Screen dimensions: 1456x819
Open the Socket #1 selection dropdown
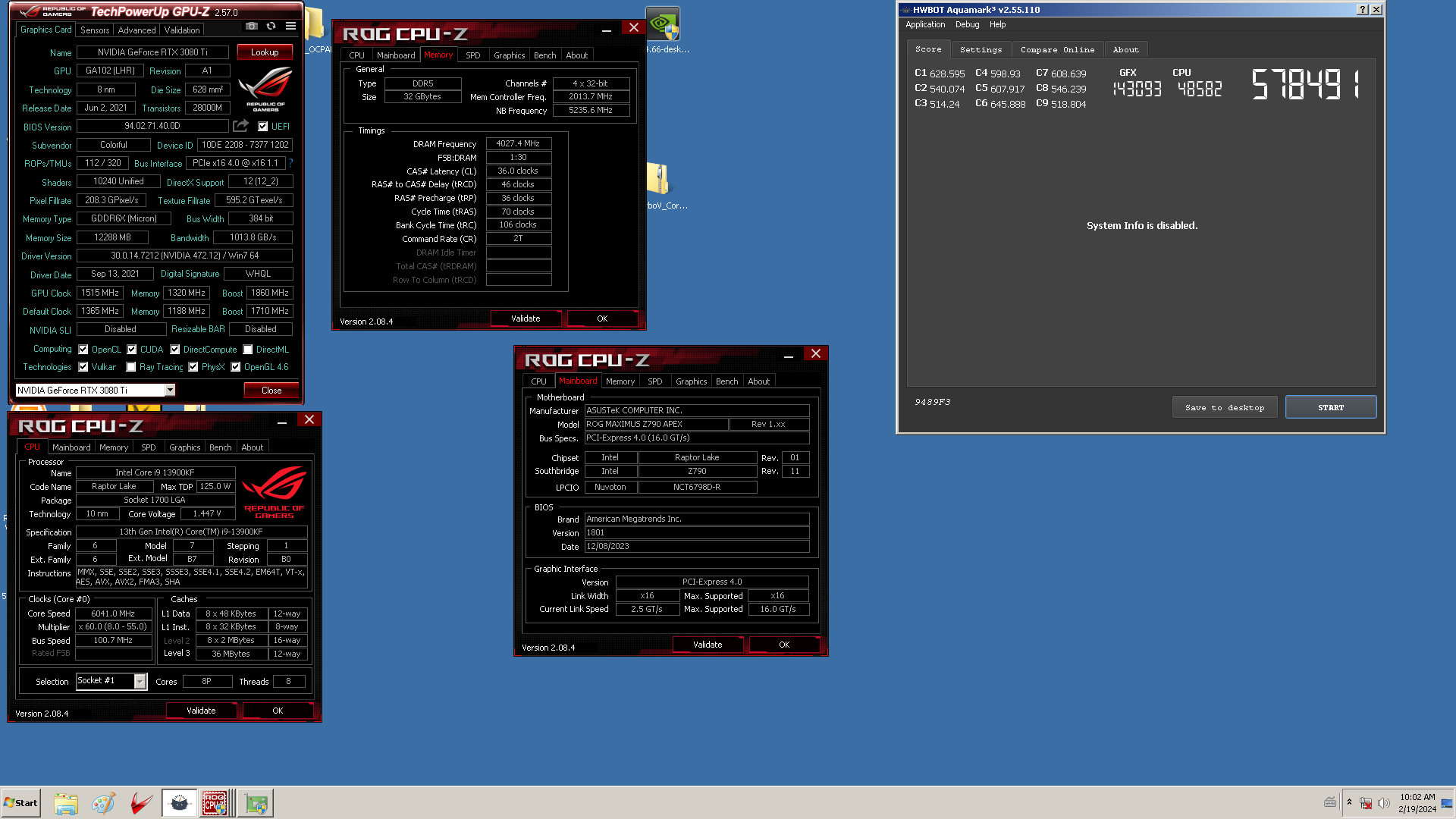click(140, 682)
